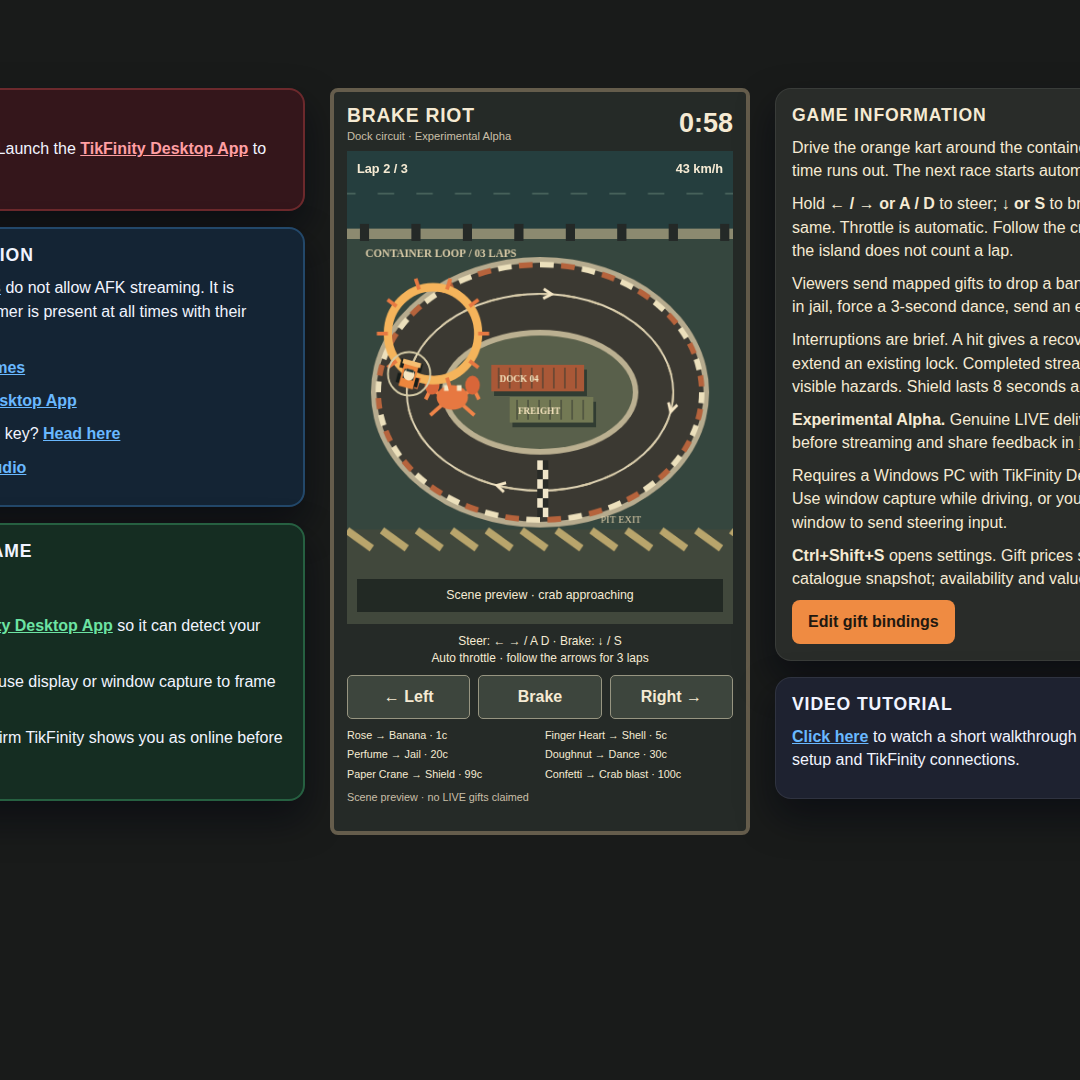Click the FREIGHT green container

pyautogui.click(x=552, y=411)
